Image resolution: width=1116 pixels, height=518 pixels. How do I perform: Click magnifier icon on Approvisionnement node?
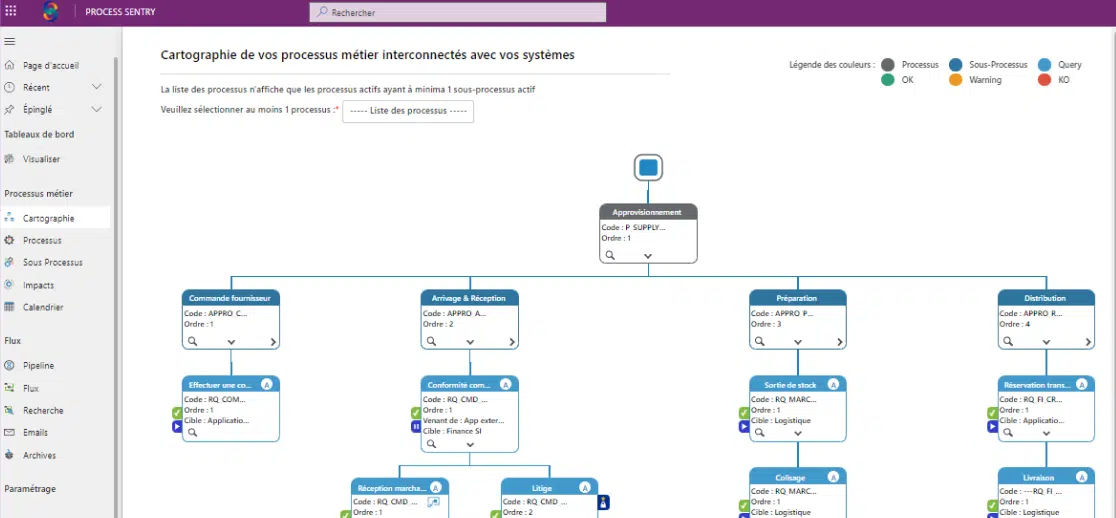[x=611, y=255]
